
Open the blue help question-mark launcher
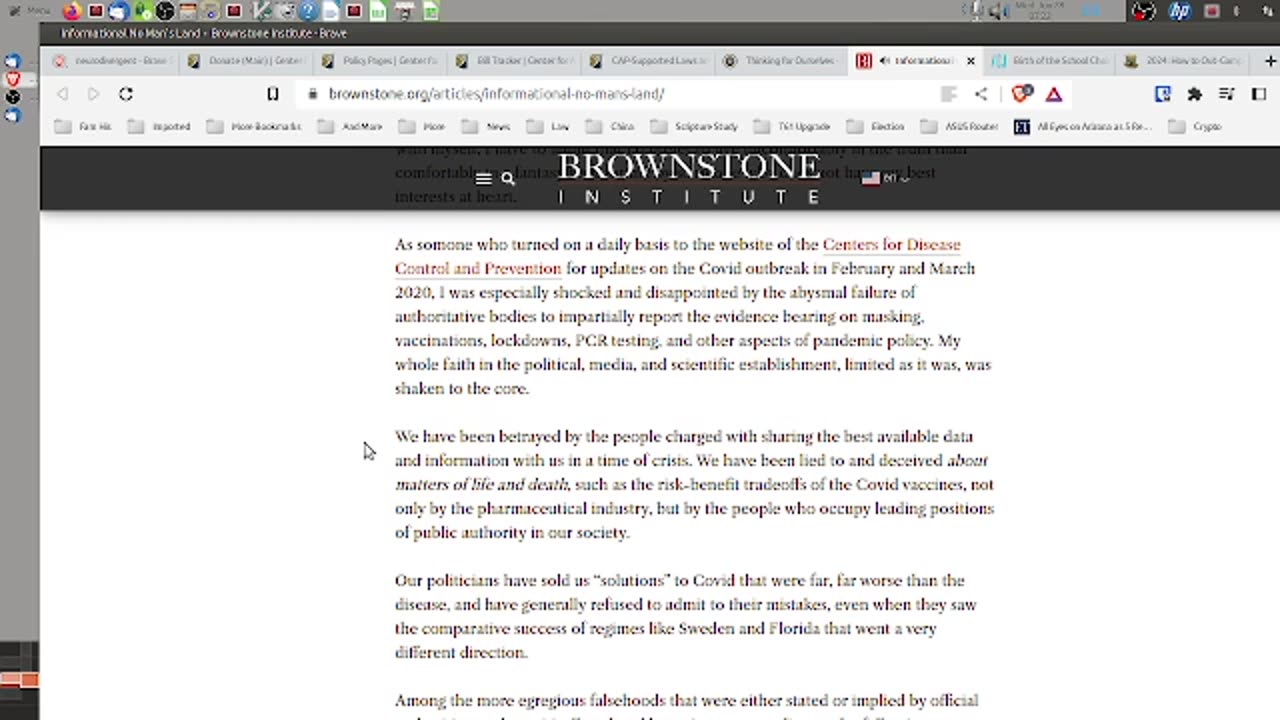[x=308, y=11]
